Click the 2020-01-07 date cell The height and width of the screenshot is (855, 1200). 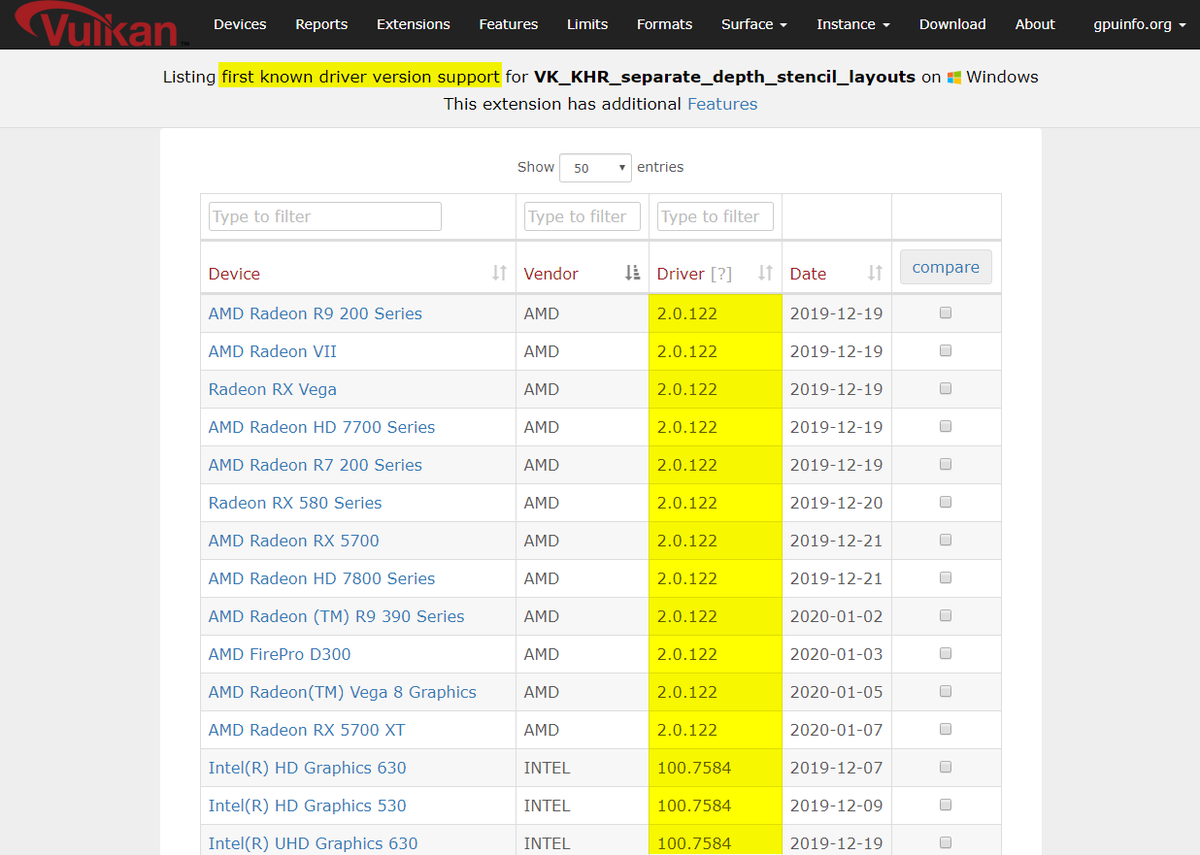coord(836,730)
